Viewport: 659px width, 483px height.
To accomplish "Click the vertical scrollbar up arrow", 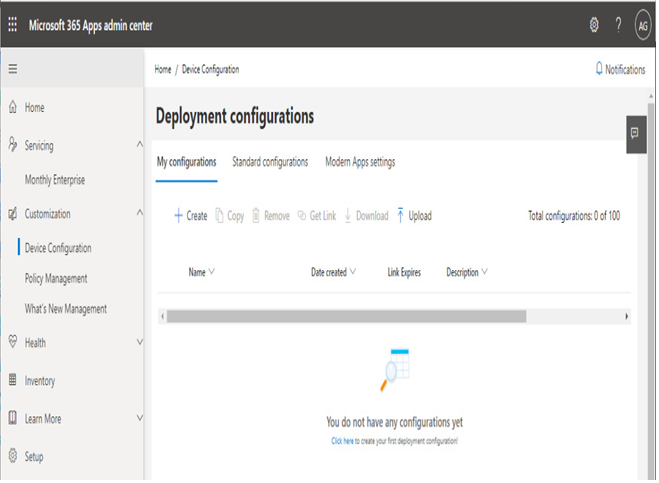I will 651,96.
